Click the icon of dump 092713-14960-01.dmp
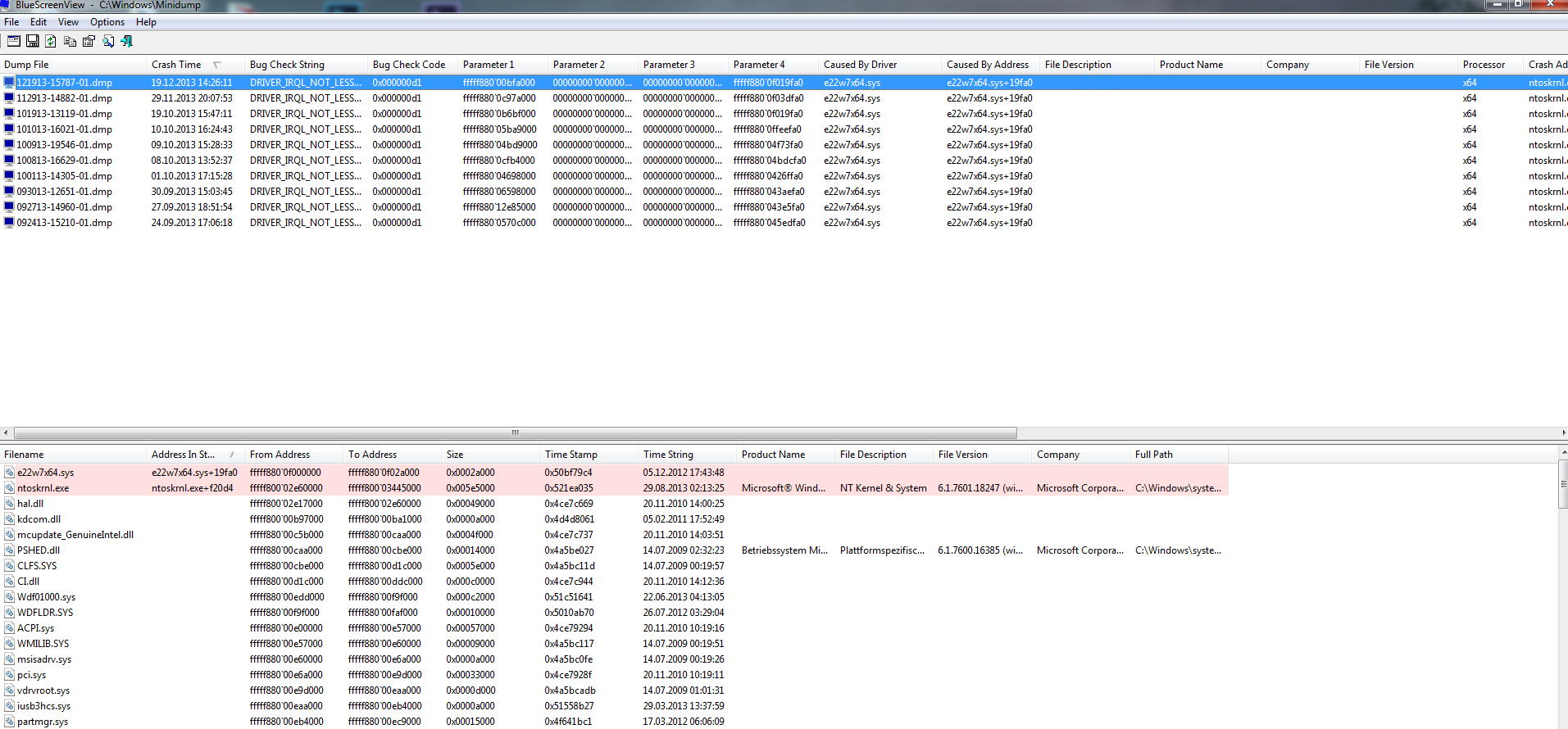The height and width of the screenshot is (729, 1568). click(x=9, y=207)
